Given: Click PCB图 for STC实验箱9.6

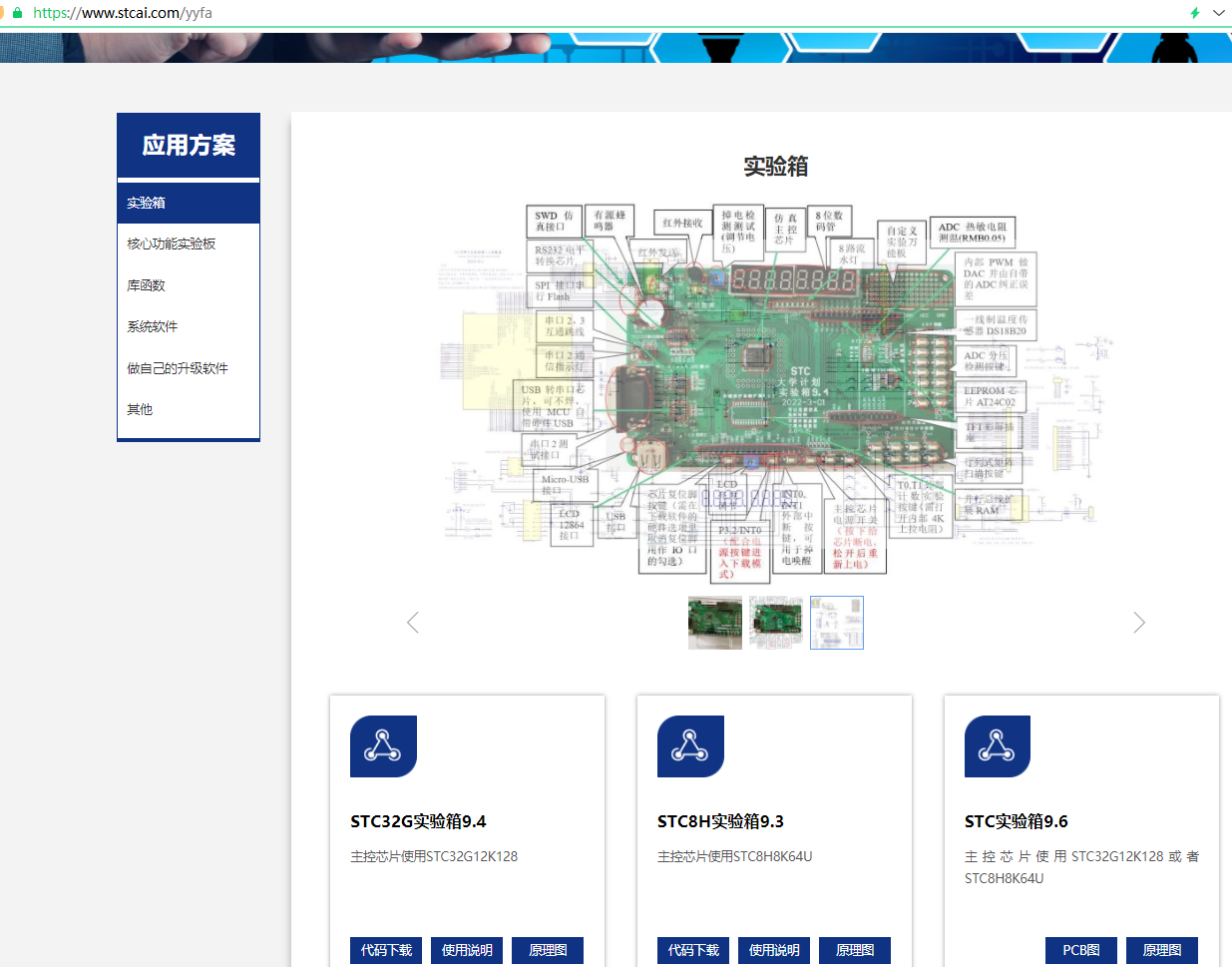Looking at the screenshot, I should (x=1081, y=950).
